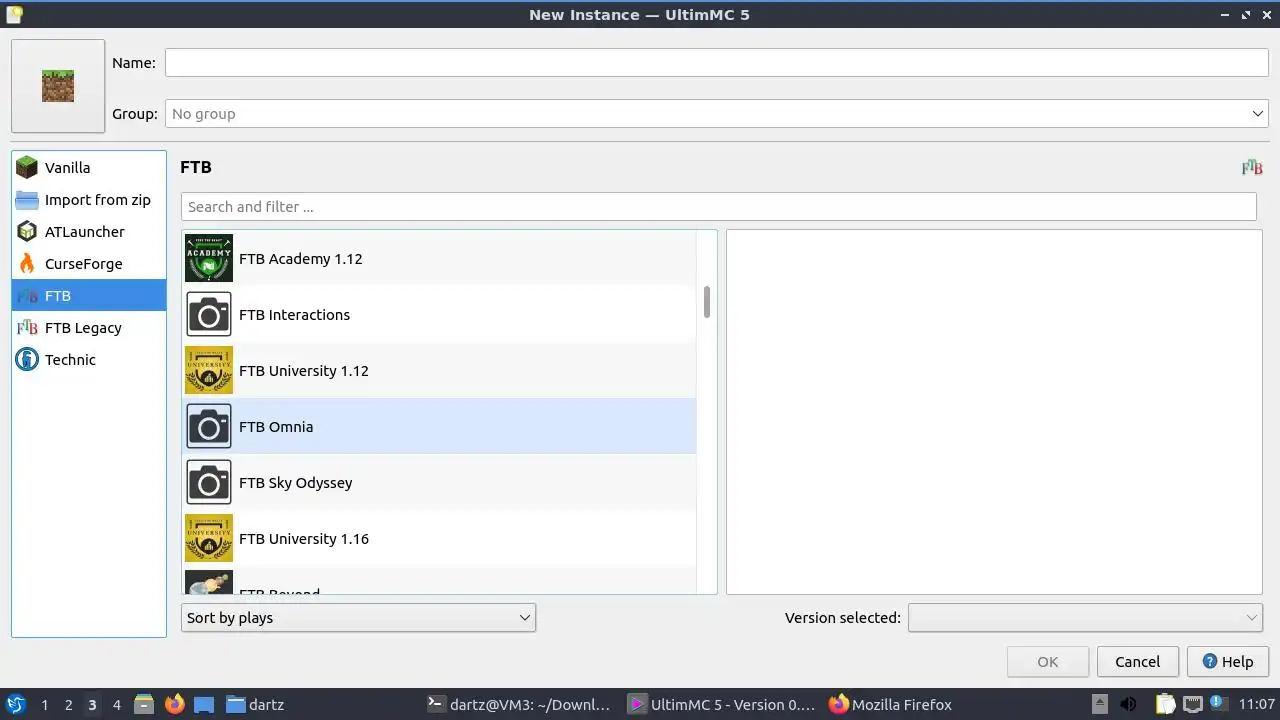
Task: Click the 11:07 clock in tray
Action: [1256, 705]
